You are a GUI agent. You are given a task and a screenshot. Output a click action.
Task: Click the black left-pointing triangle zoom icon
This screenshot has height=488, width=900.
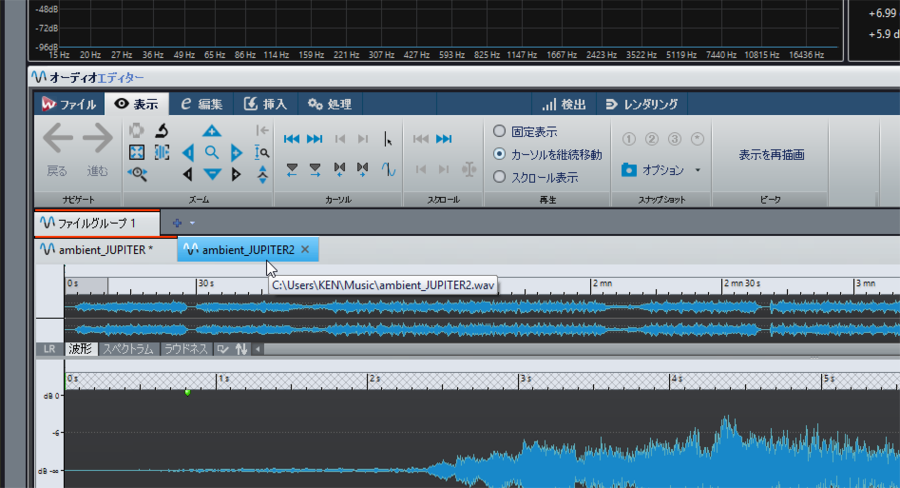click(x=188, y=174)
